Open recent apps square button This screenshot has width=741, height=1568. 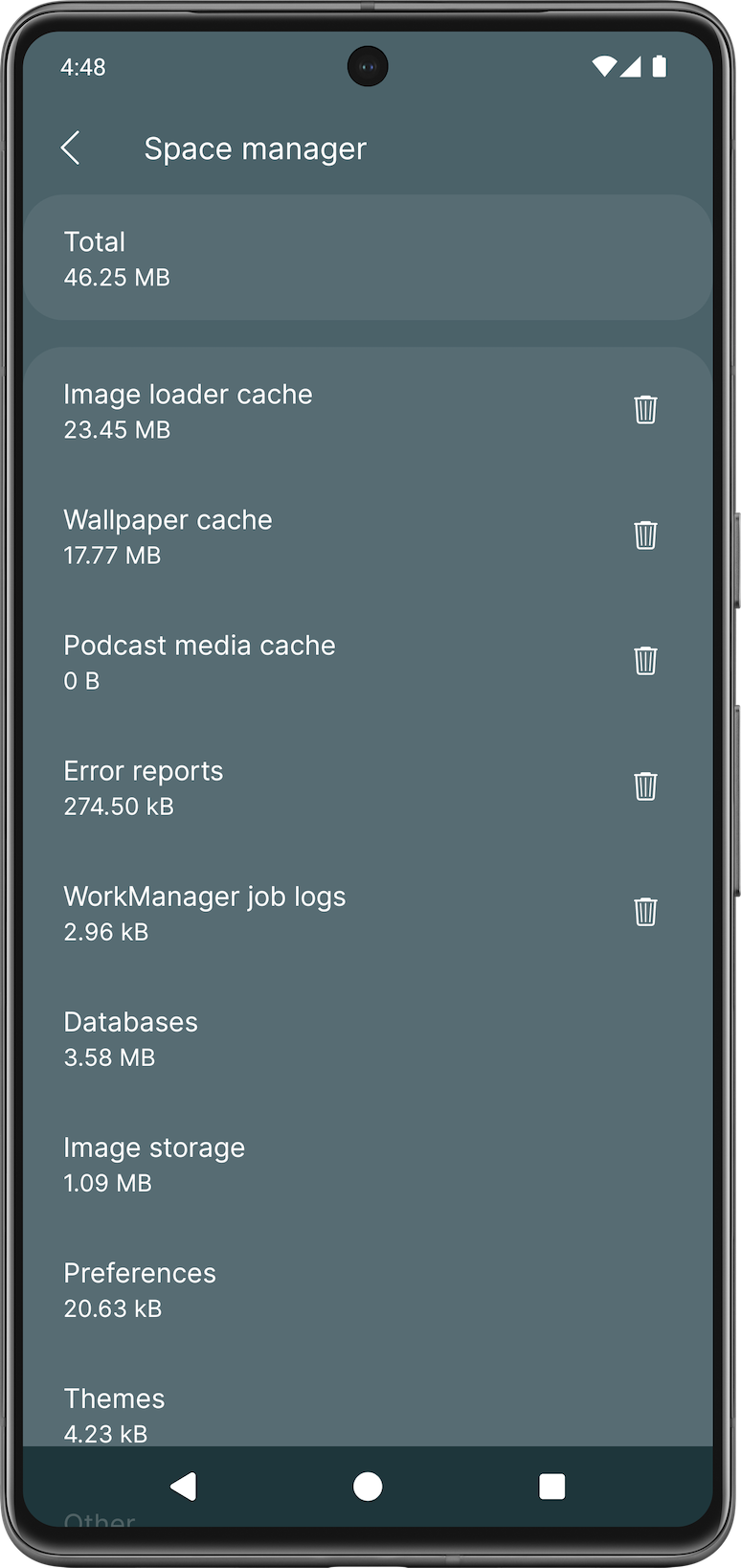(551, 1486)
